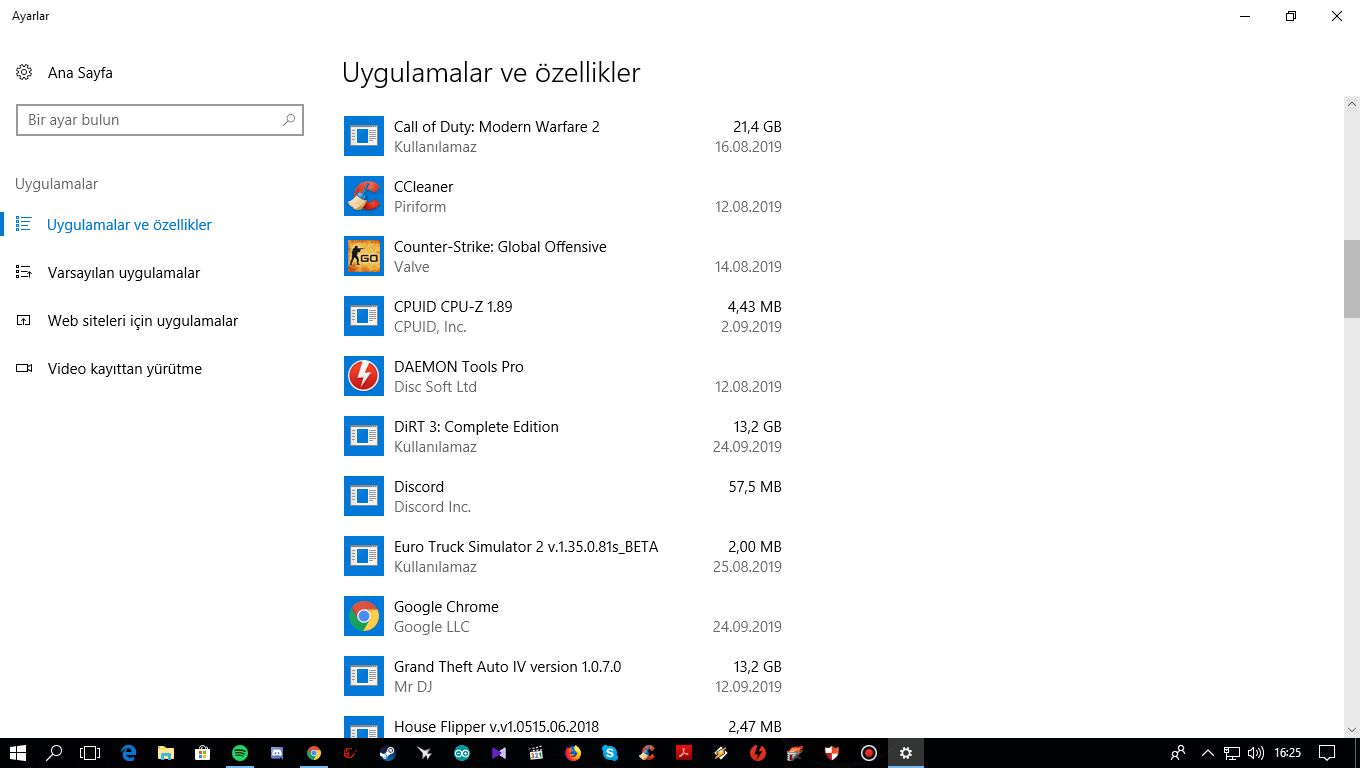This screenshot has height=768, width=1360.
Task: Click the 'Google LLC' publisher text
Action: pos(431,627)
